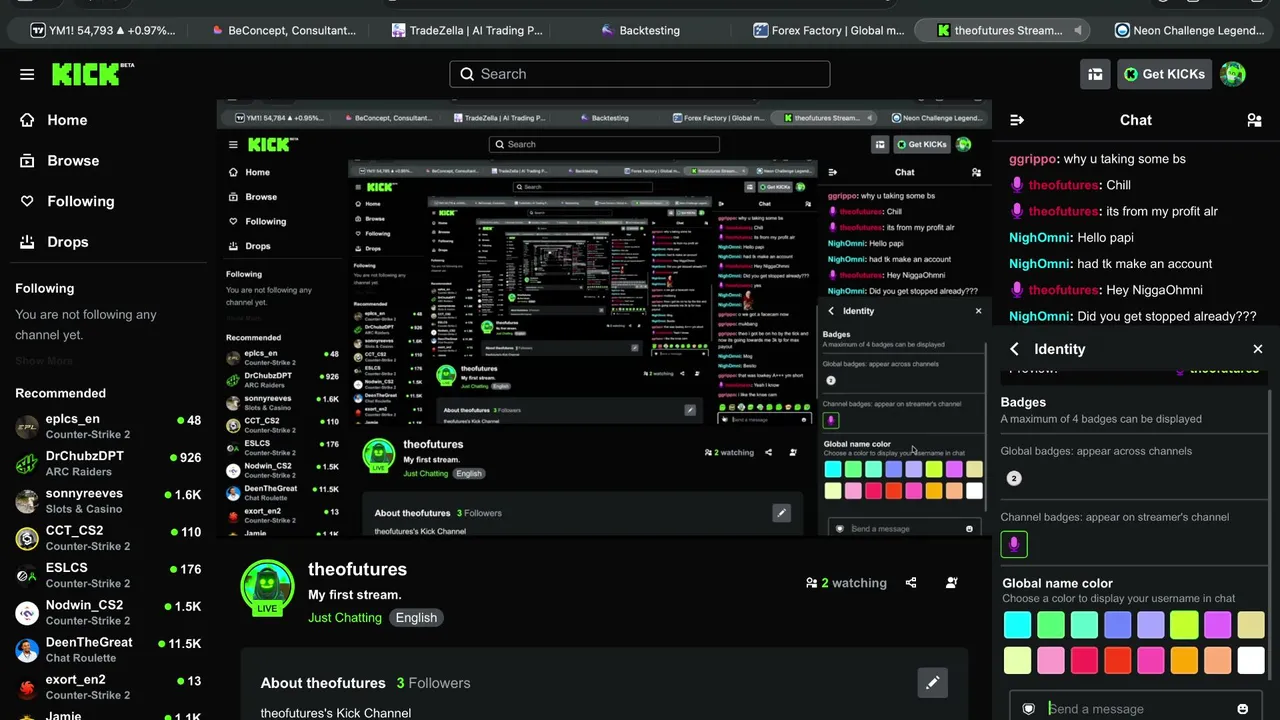Mute the theofutures Stream browser tab

(1077, 31)
